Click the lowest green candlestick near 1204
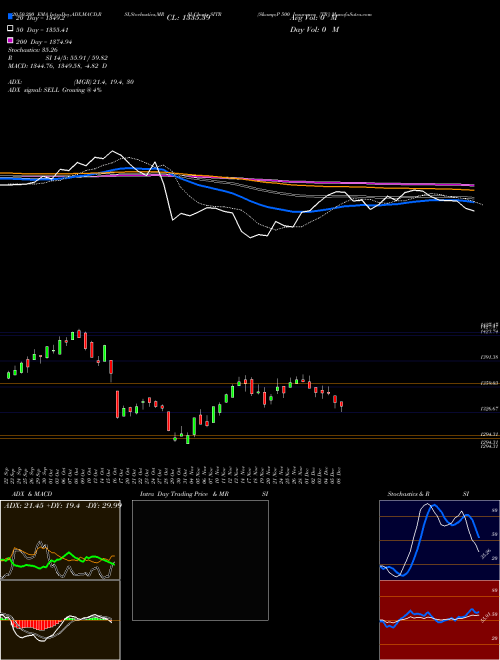 (x=188, y=439)
